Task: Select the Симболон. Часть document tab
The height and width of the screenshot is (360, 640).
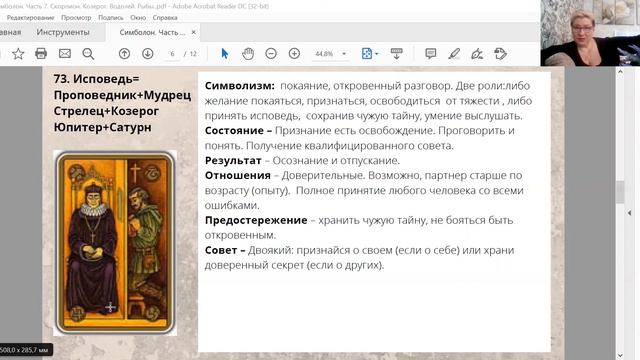Action: pyautogui.click(x=152, y=32)
